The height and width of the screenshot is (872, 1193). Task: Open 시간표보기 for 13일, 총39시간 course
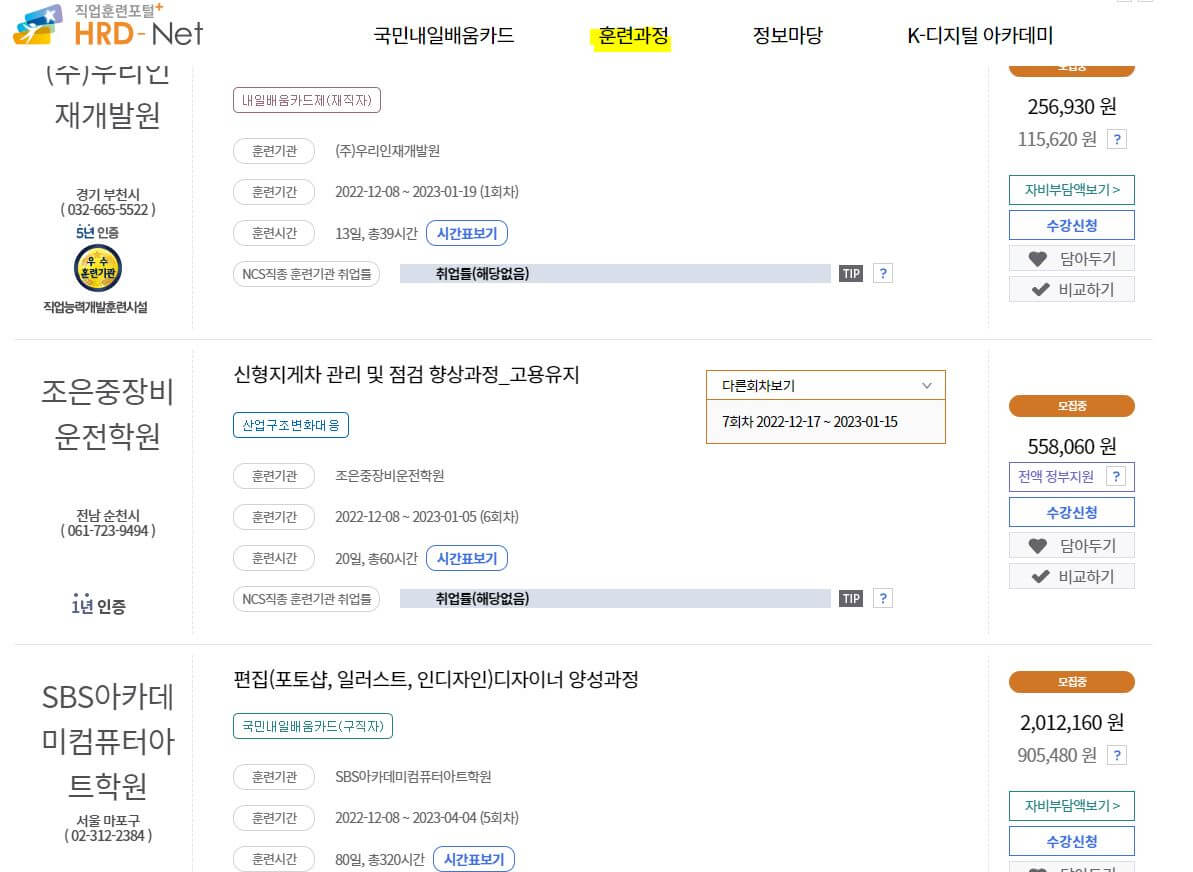[466, 234]
